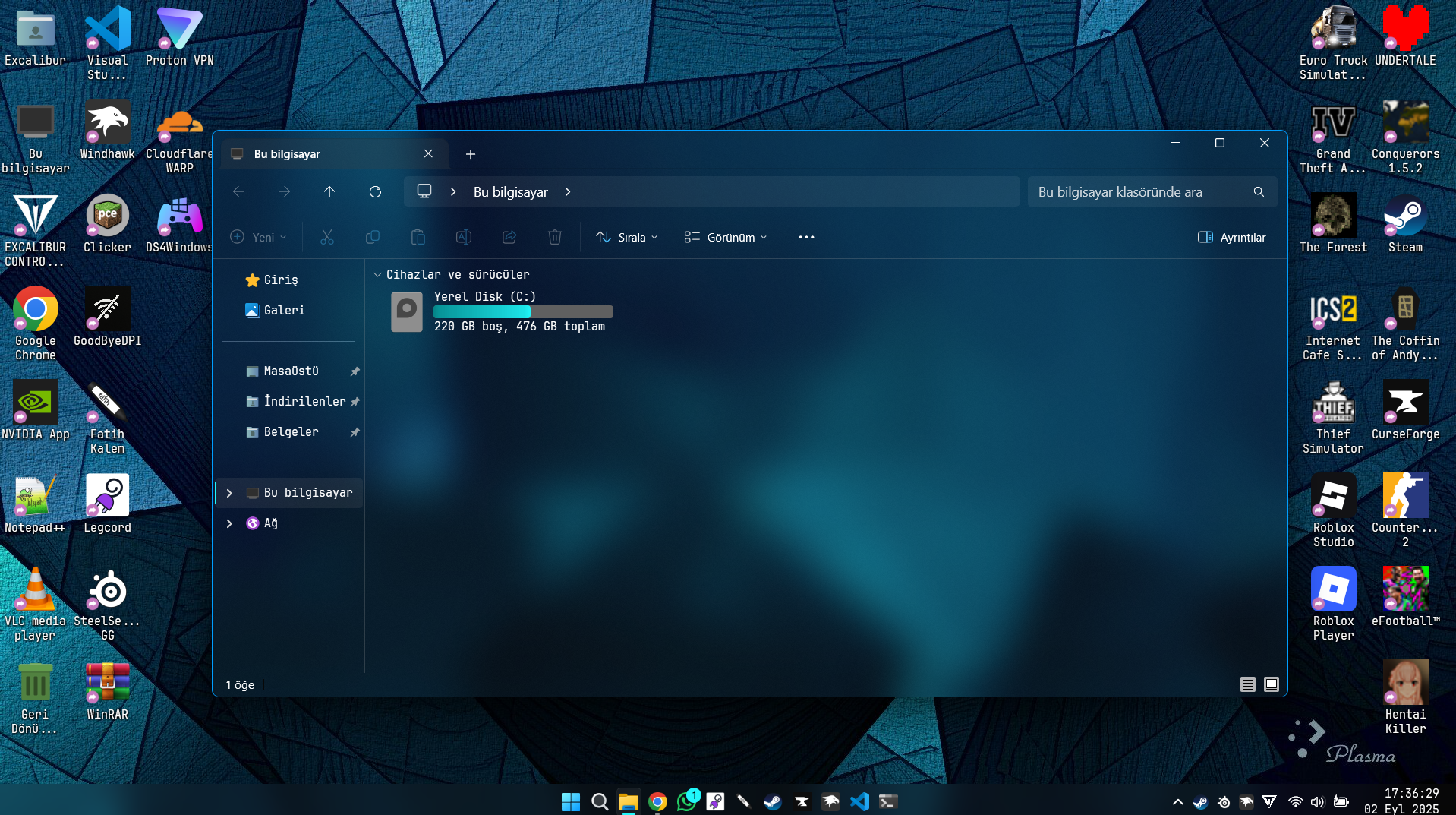
Task: Click the search magnifier in Explorer
Action: click(1259, 191)
